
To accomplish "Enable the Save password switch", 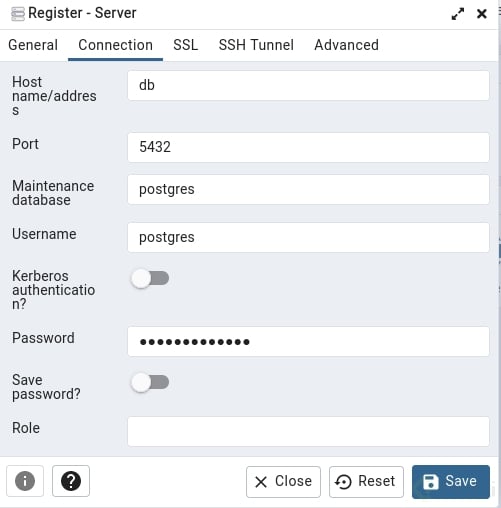I will [150, 382].
